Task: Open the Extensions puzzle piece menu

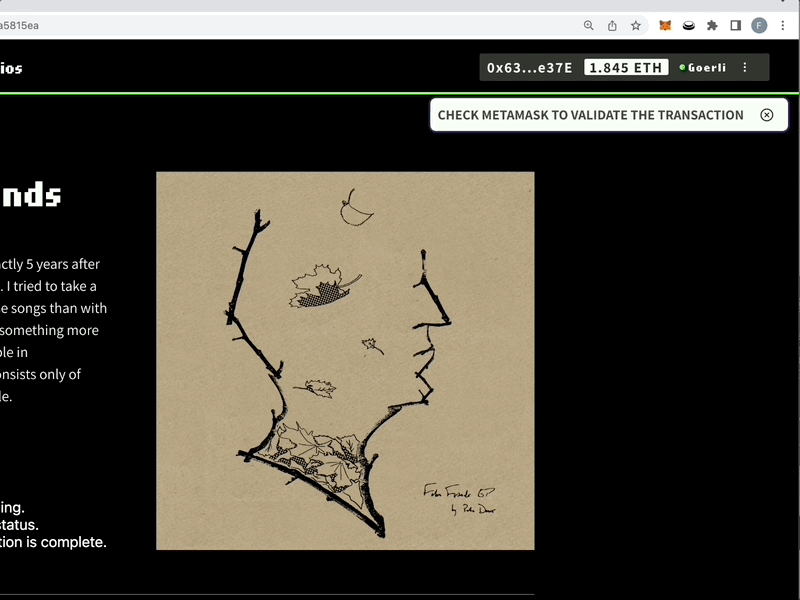Action: [712, 26]
